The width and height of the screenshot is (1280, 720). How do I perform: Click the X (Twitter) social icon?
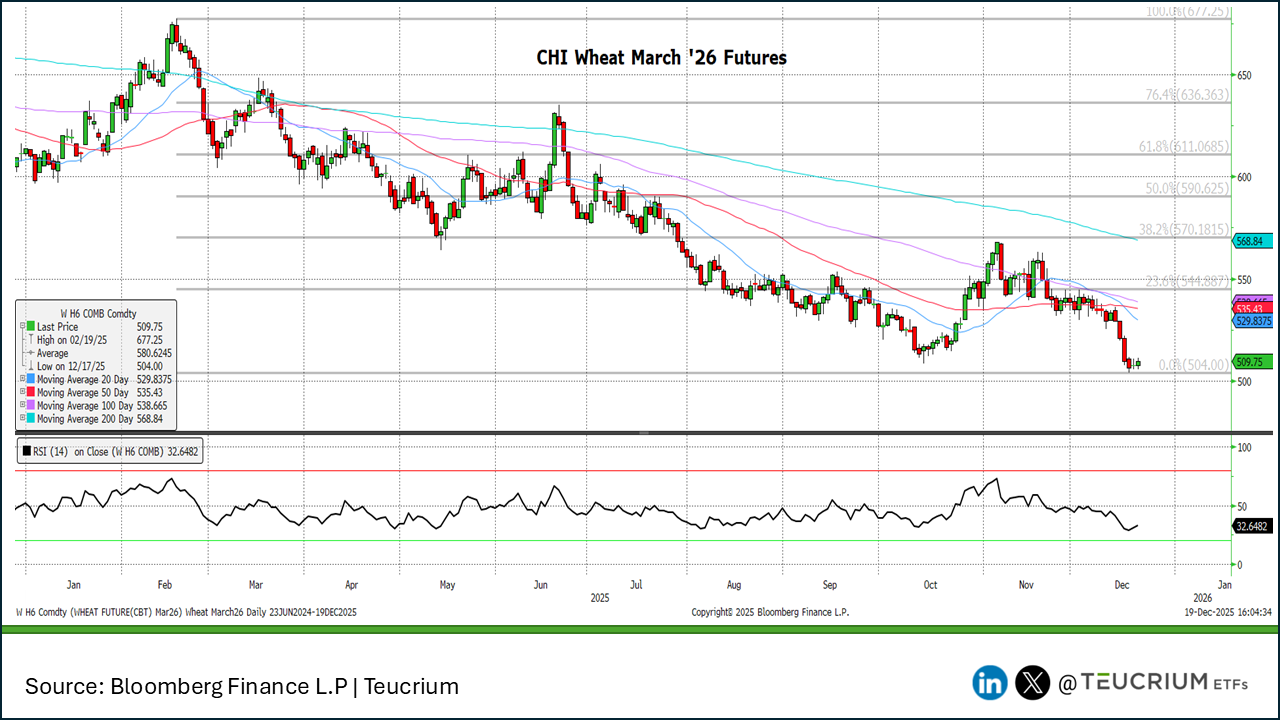[1032, 683]
